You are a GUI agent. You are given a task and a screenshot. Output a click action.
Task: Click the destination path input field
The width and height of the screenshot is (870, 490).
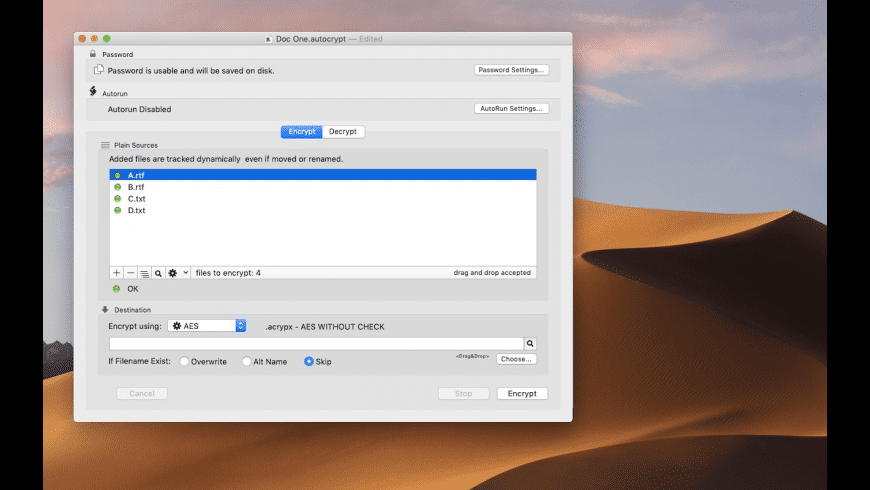pyautogui.click(x=316, y=343)
